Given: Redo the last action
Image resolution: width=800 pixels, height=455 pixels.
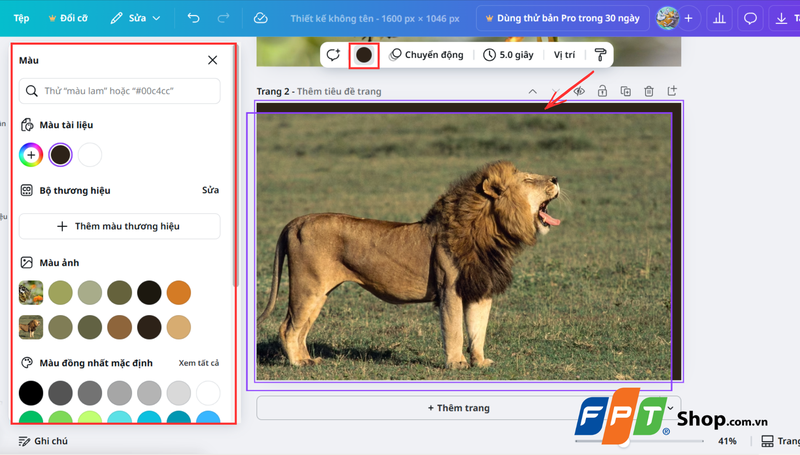Looking at the screenshot, I should click(x=223, y=18).
